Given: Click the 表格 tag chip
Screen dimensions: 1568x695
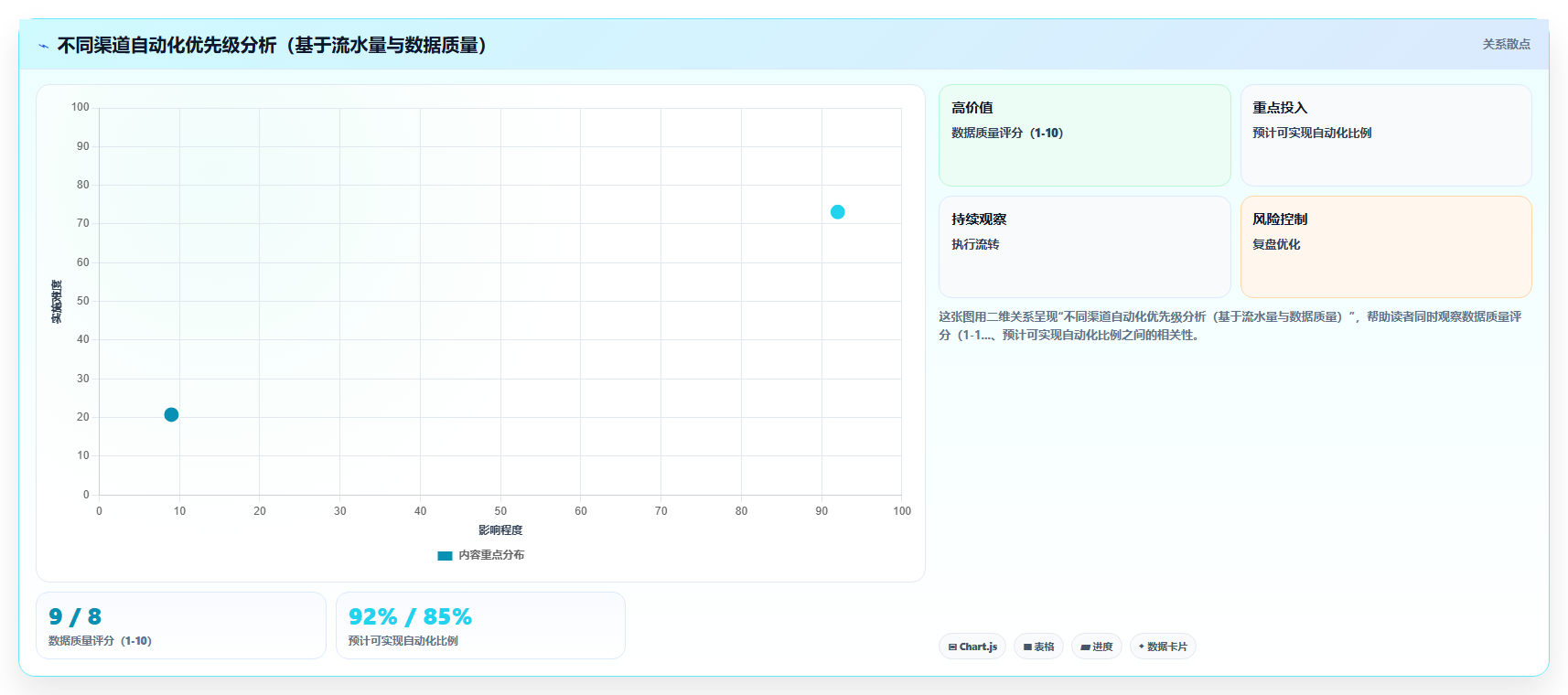Looking at the screenshot, I should click(1038, 647).
